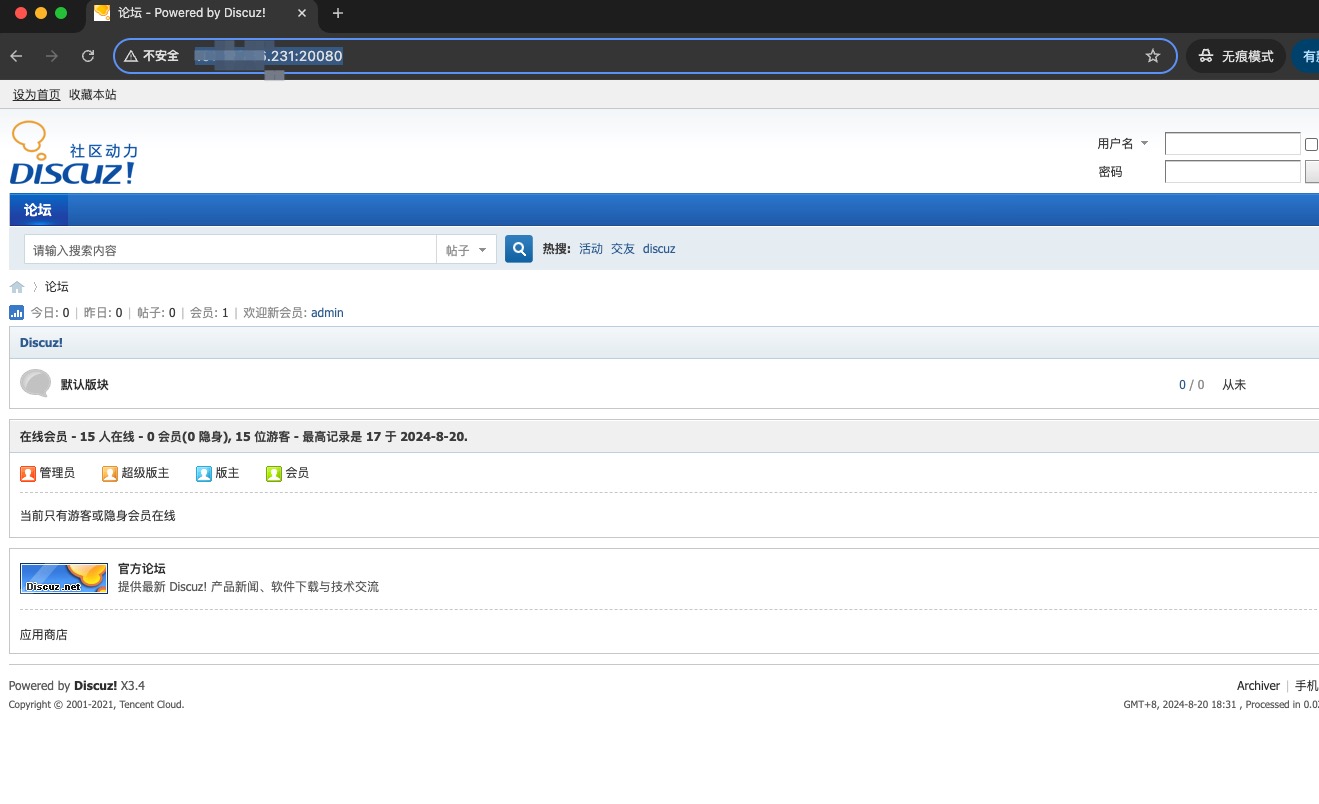1319x804 pixels.
Task: Open a new browser tab
Action: (337, 13)
